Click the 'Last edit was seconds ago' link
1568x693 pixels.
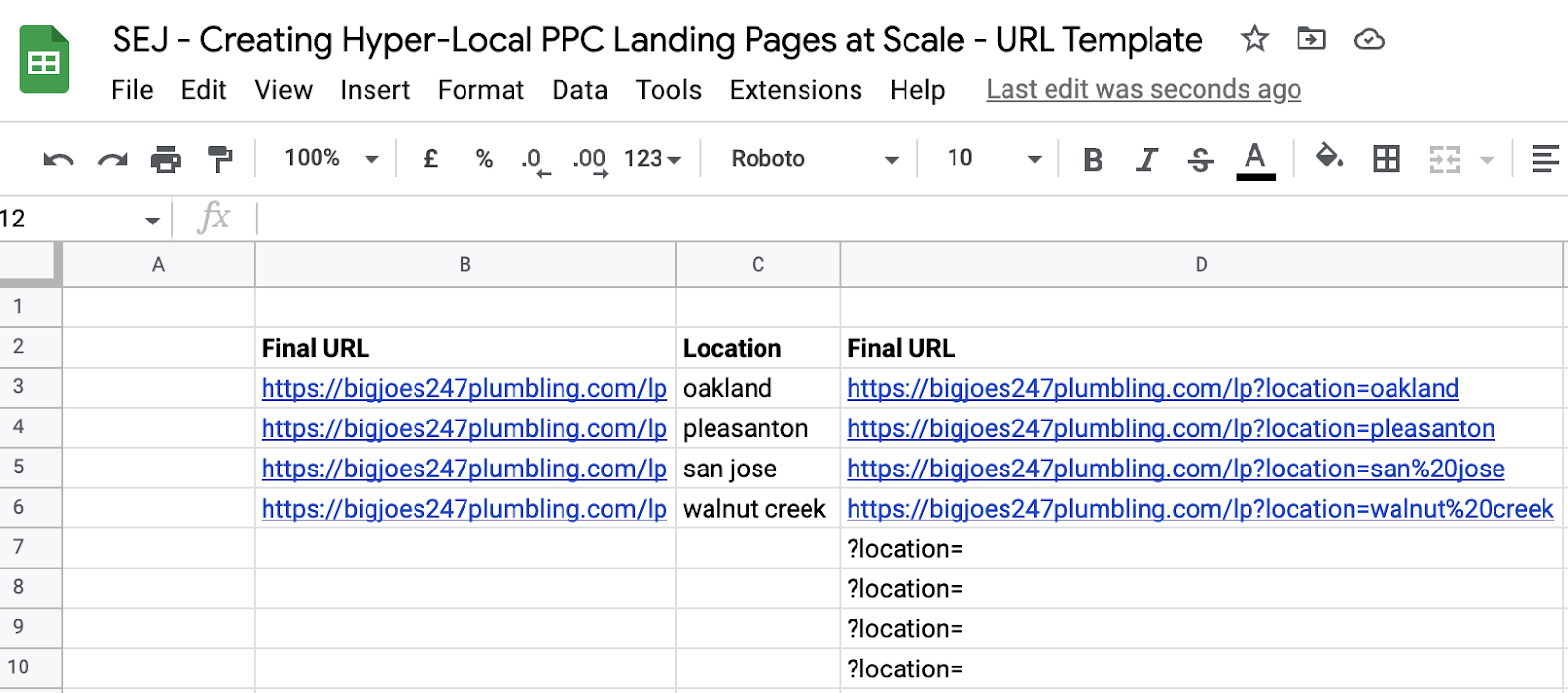pyautogui.click(x=1143, y=90)
